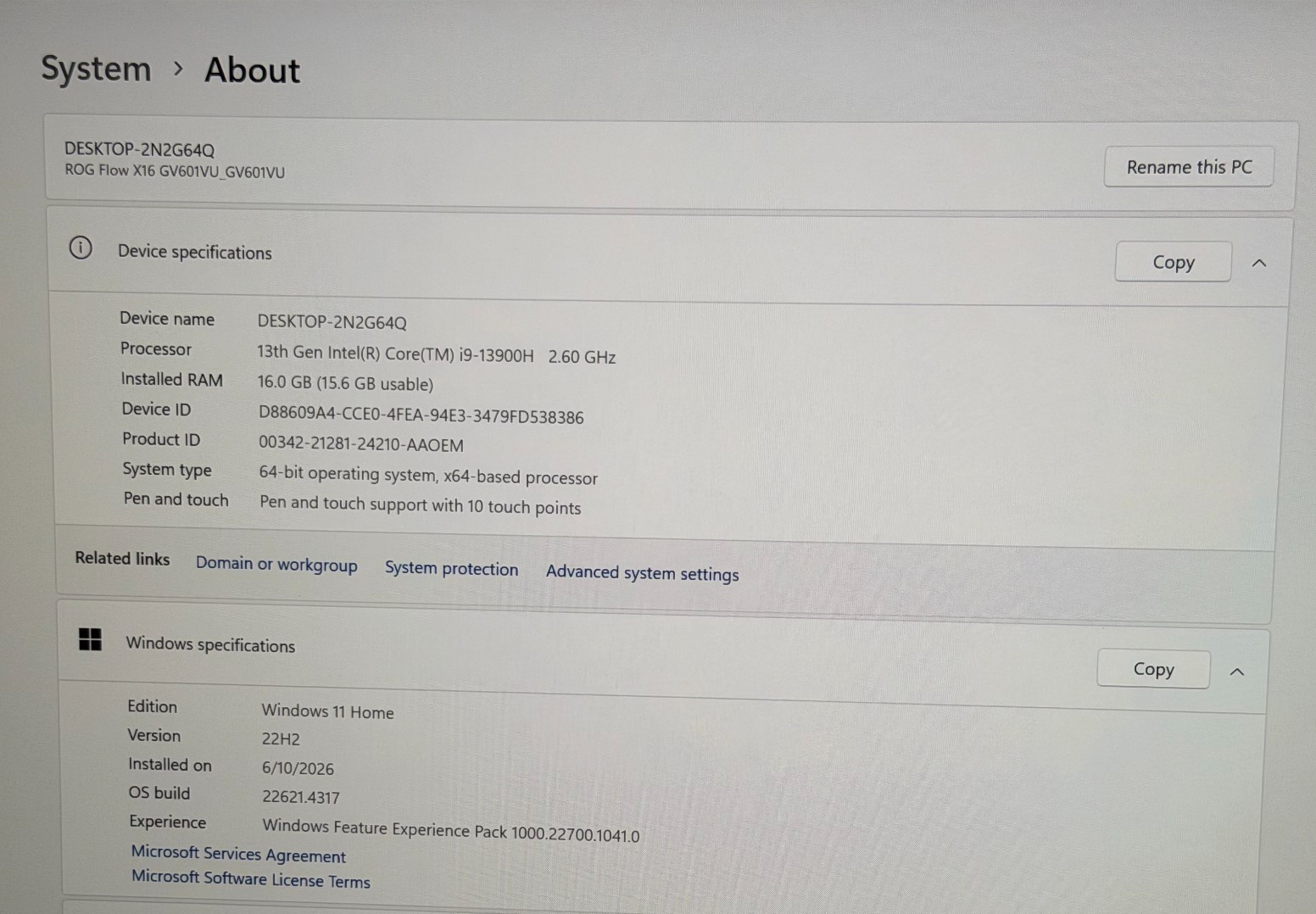The image size is (1316, 914).
Task: Open the Microsoft Services Agreement link
Action: pos(238,854)
